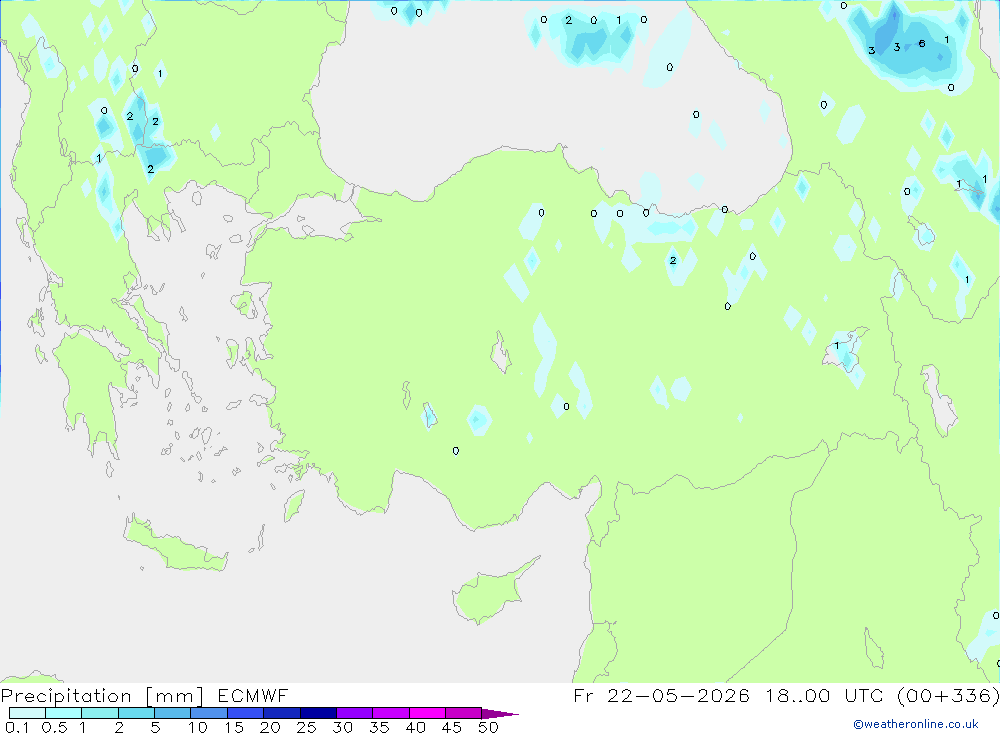The image size is (1000, 733).
Task: Click the '50' legend scale label
Action: tap(489, 727)
